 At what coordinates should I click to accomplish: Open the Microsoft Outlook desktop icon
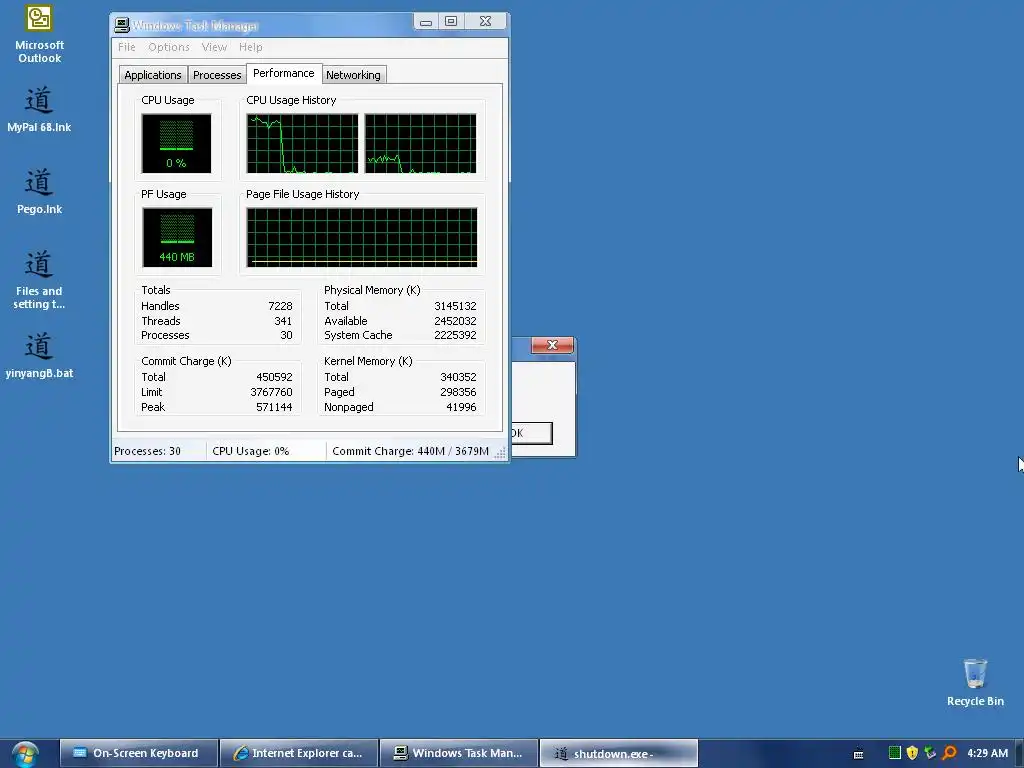(x=39, y=34)
